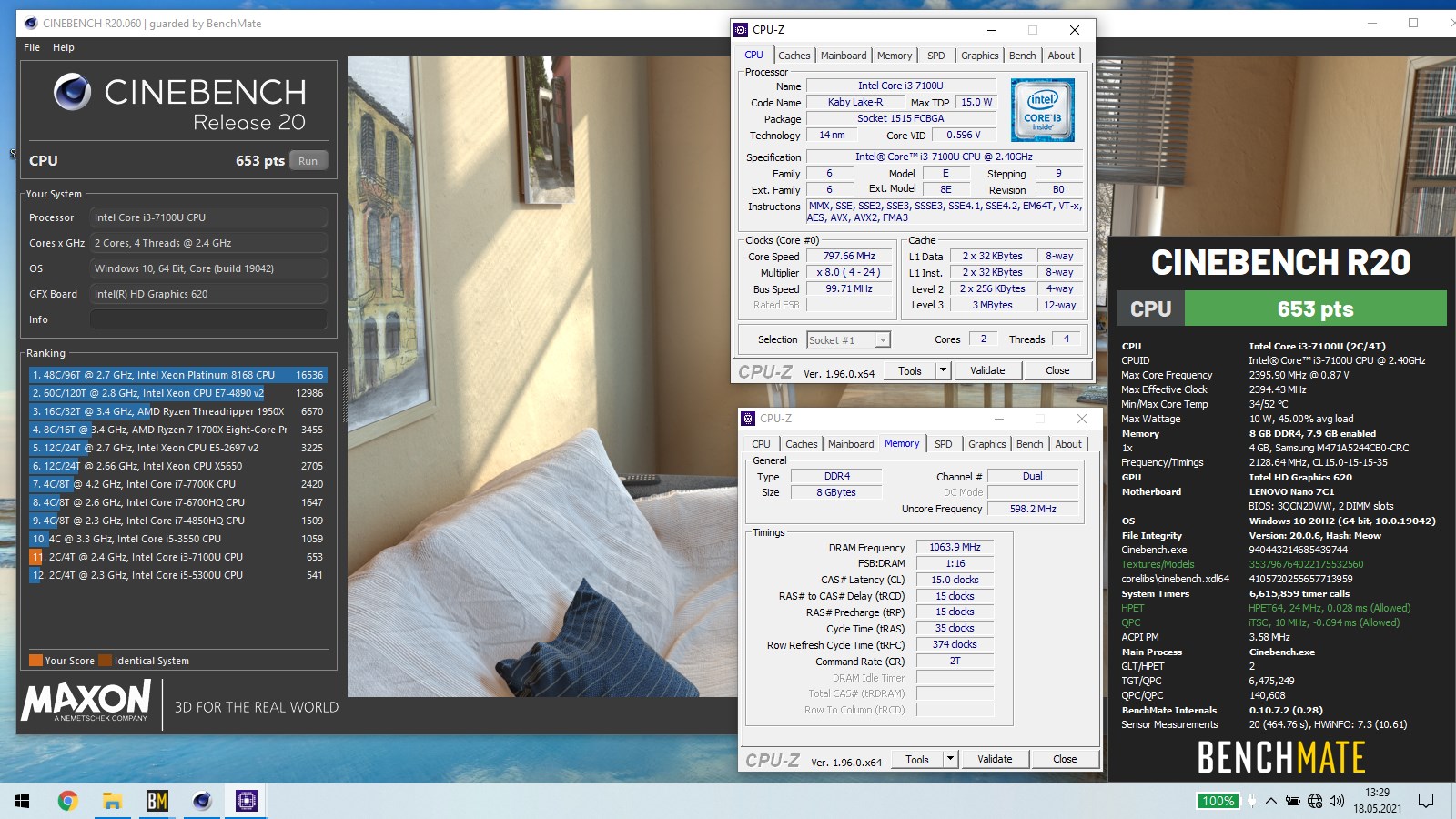The image size is (1456, 819).
Task: Click the battery 100% indicator
Action: 1218,801
